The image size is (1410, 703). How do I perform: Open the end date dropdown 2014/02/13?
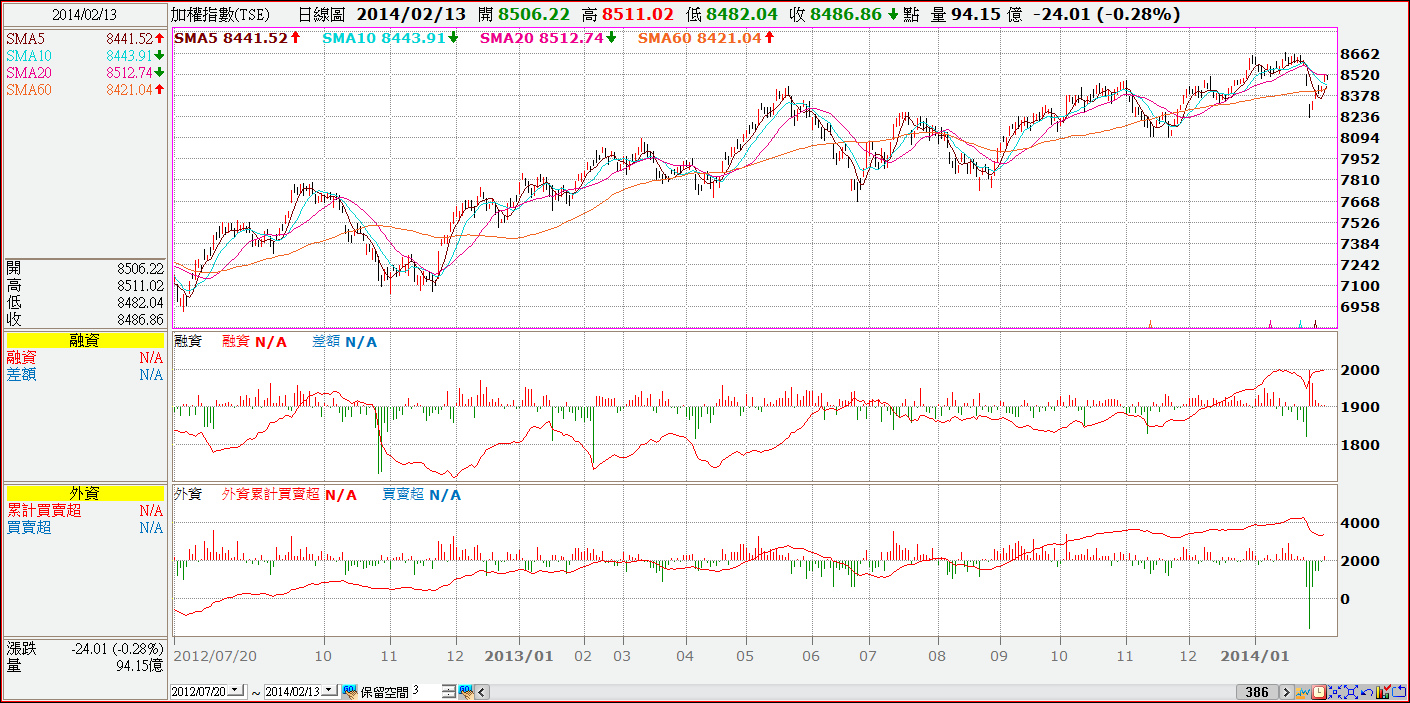(x=329, y=691)
